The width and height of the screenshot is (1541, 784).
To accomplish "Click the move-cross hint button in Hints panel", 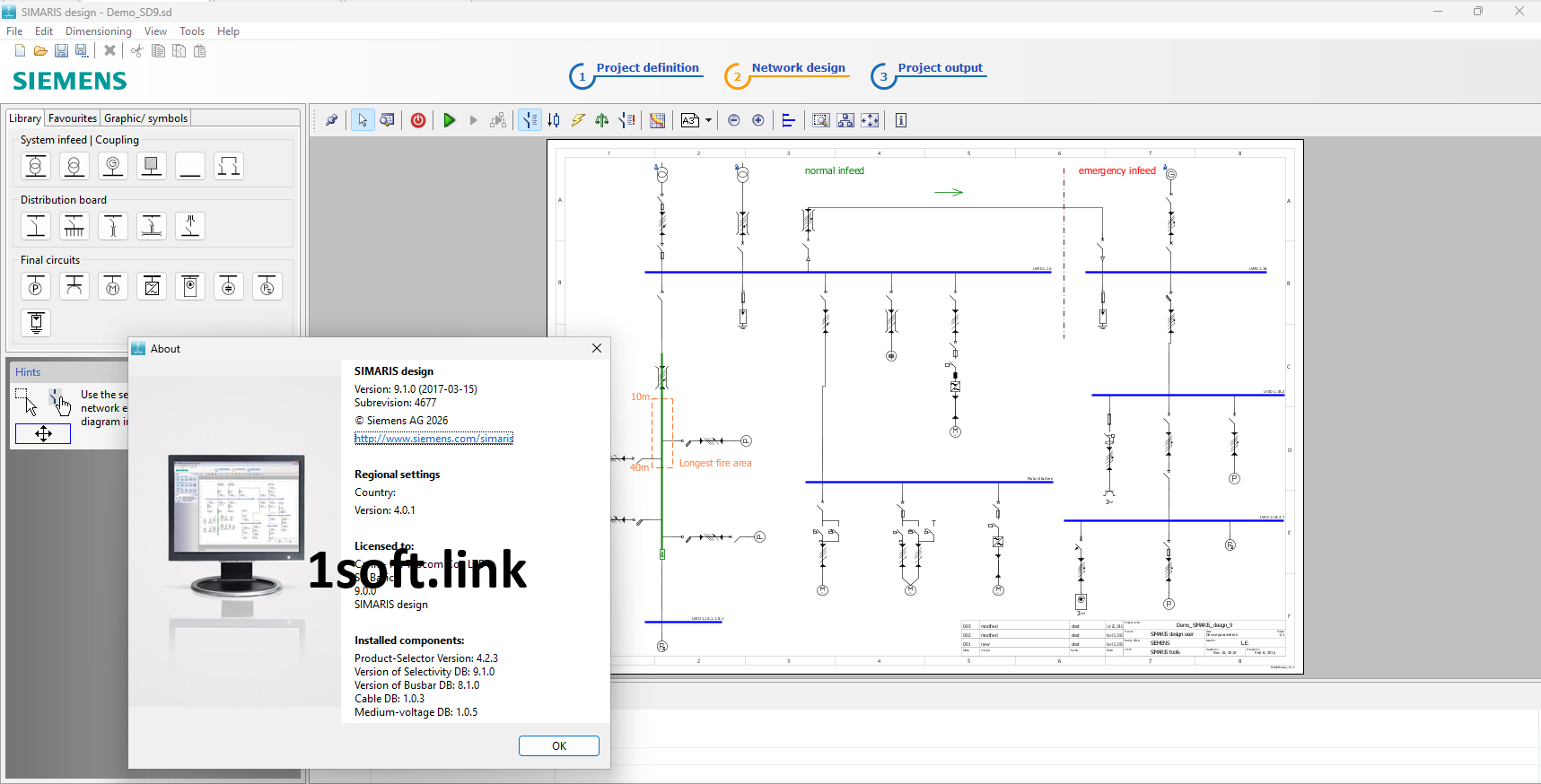I will point(43,434).
